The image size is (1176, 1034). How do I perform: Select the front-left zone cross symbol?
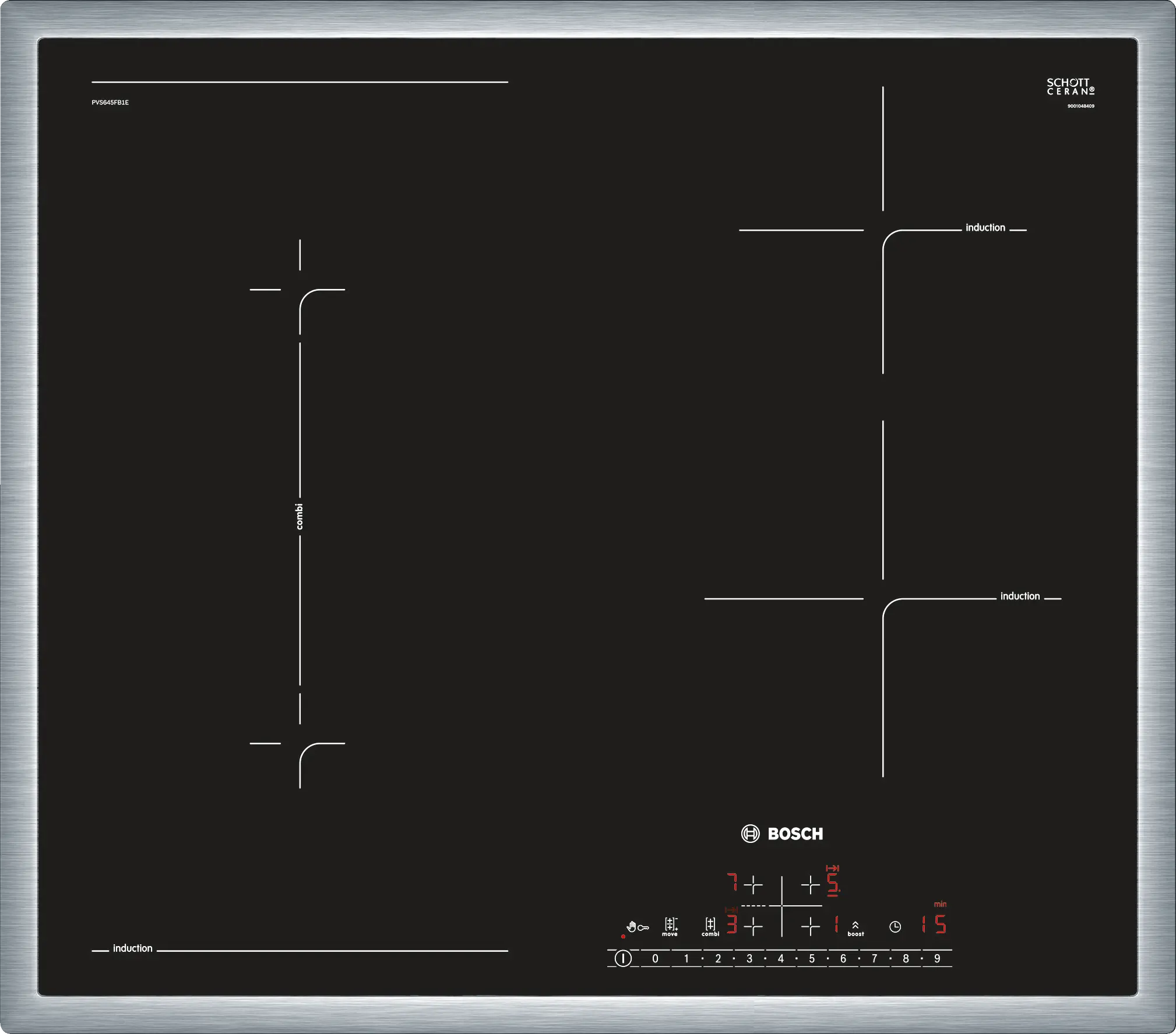point(754,926)
